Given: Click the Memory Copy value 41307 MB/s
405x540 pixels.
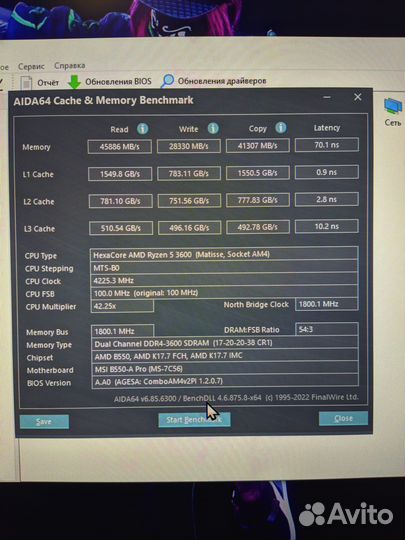Looking at the screenshot, I should pyautogui.click(x=258, y=145).
